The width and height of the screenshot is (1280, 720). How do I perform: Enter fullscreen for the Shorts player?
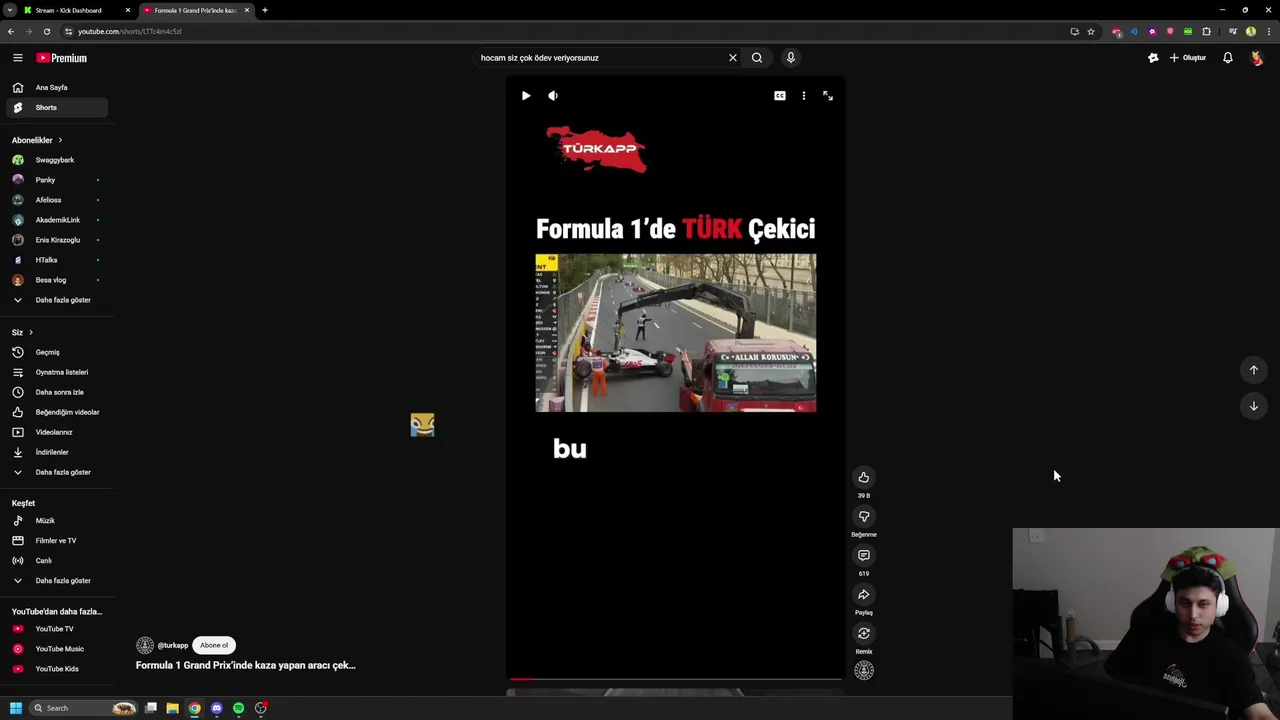[828, 96]
